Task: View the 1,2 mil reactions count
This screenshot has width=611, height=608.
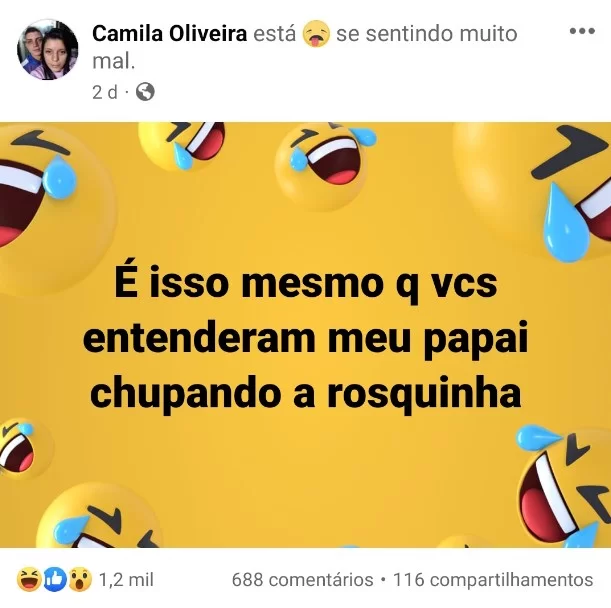Action: point(126,580)
